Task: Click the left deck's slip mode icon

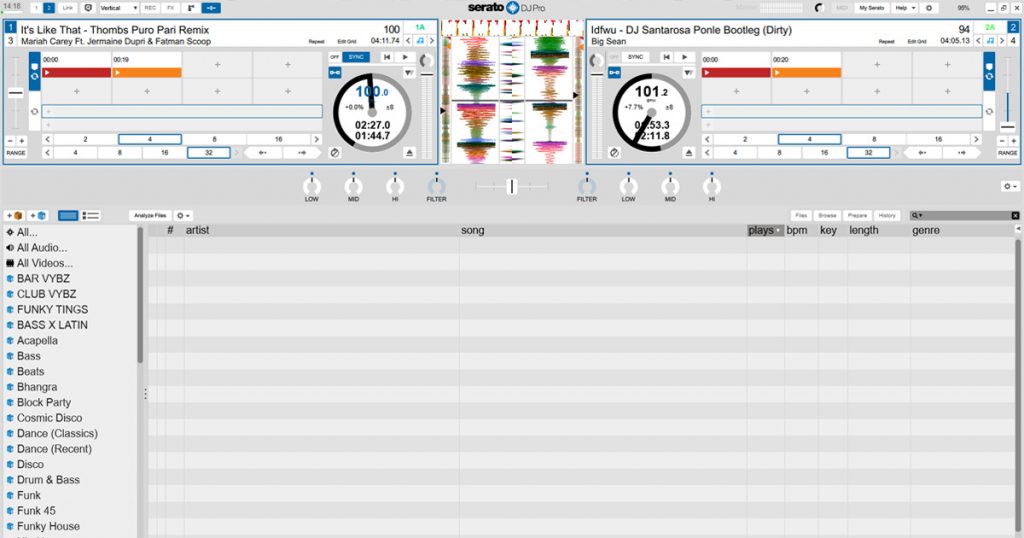Action: [334, 152]
